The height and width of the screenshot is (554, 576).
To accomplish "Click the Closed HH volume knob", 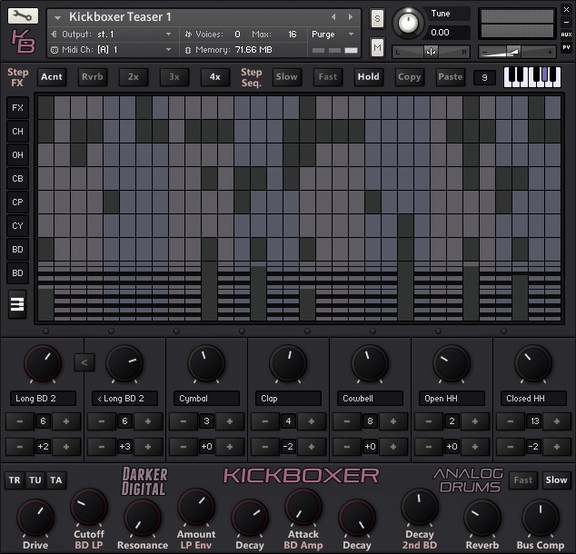I will pyautogui.click(x=533, y=363).
